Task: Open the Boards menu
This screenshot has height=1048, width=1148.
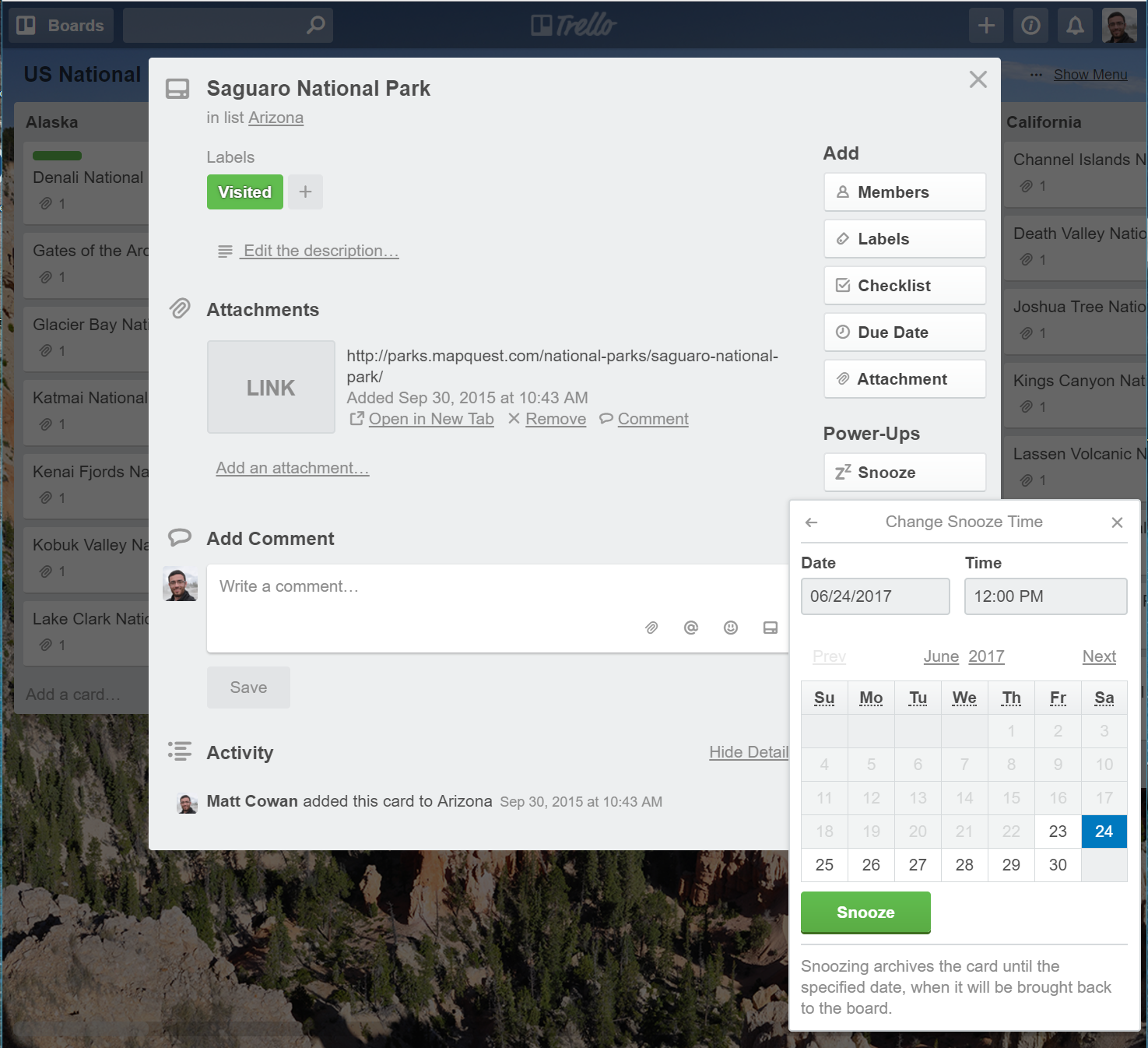Action: coord(61,26)
